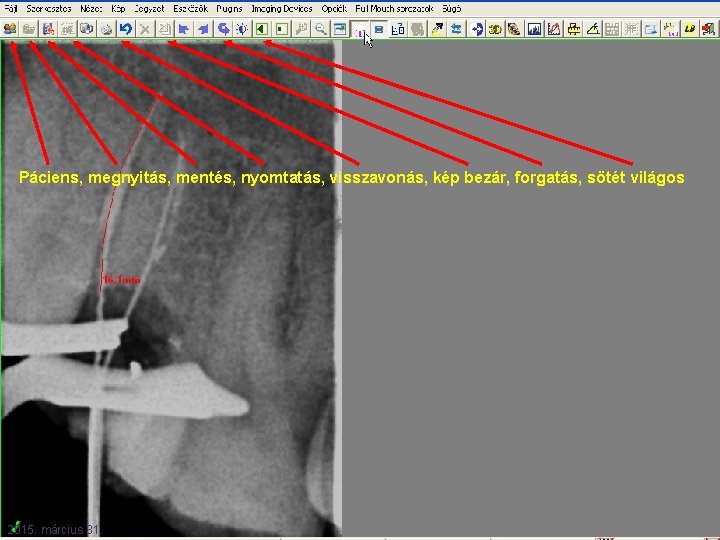This screenshot has width=720, height=540.
Task: Open the Plugins menu
Action: (x=229, y=9)
